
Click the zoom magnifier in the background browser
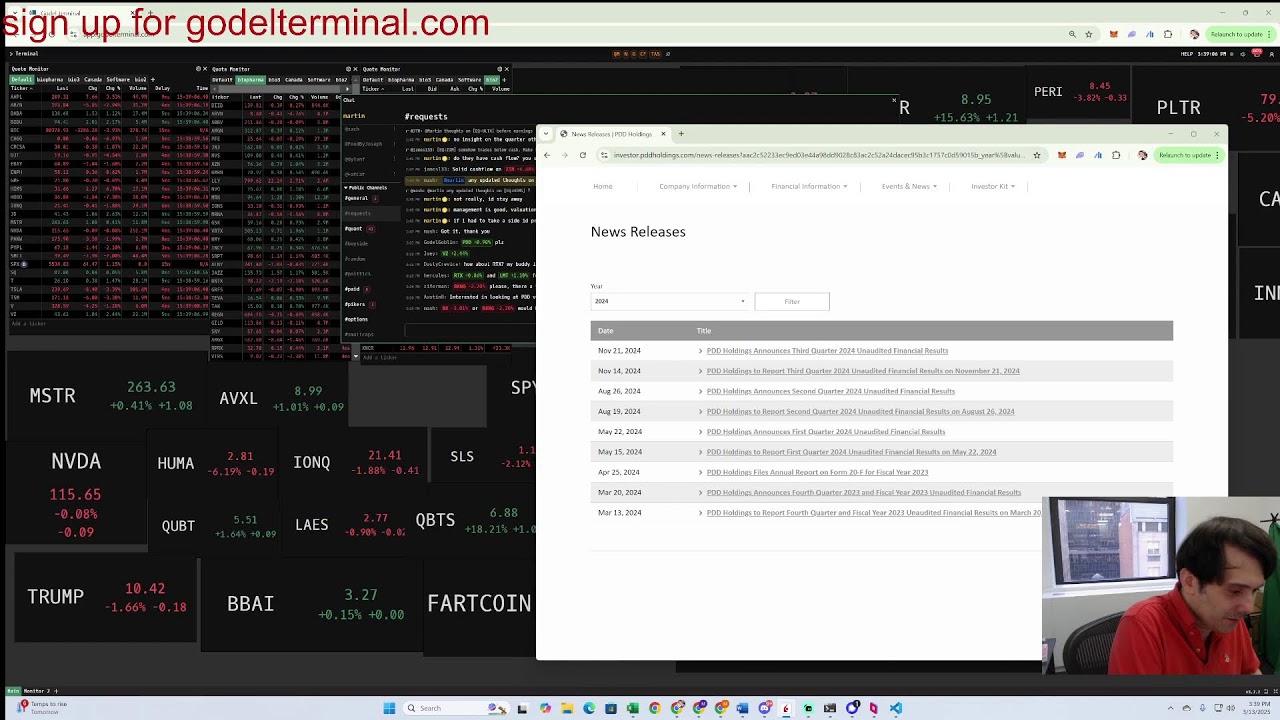pos(1072,34)
